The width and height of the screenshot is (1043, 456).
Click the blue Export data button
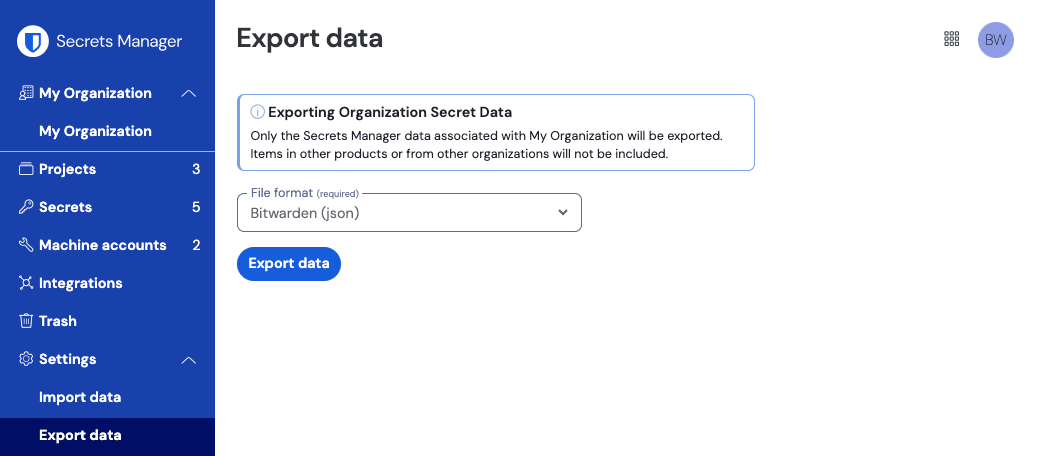pos(288,263)
